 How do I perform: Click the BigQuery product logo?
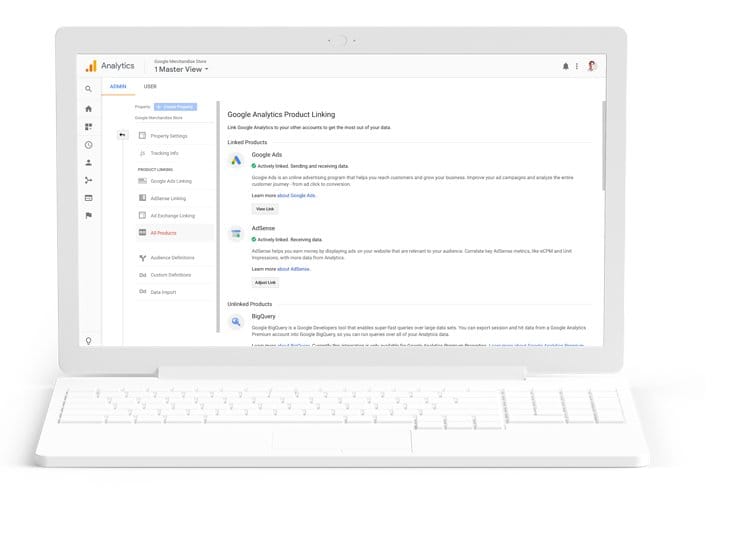click(236, 322)
